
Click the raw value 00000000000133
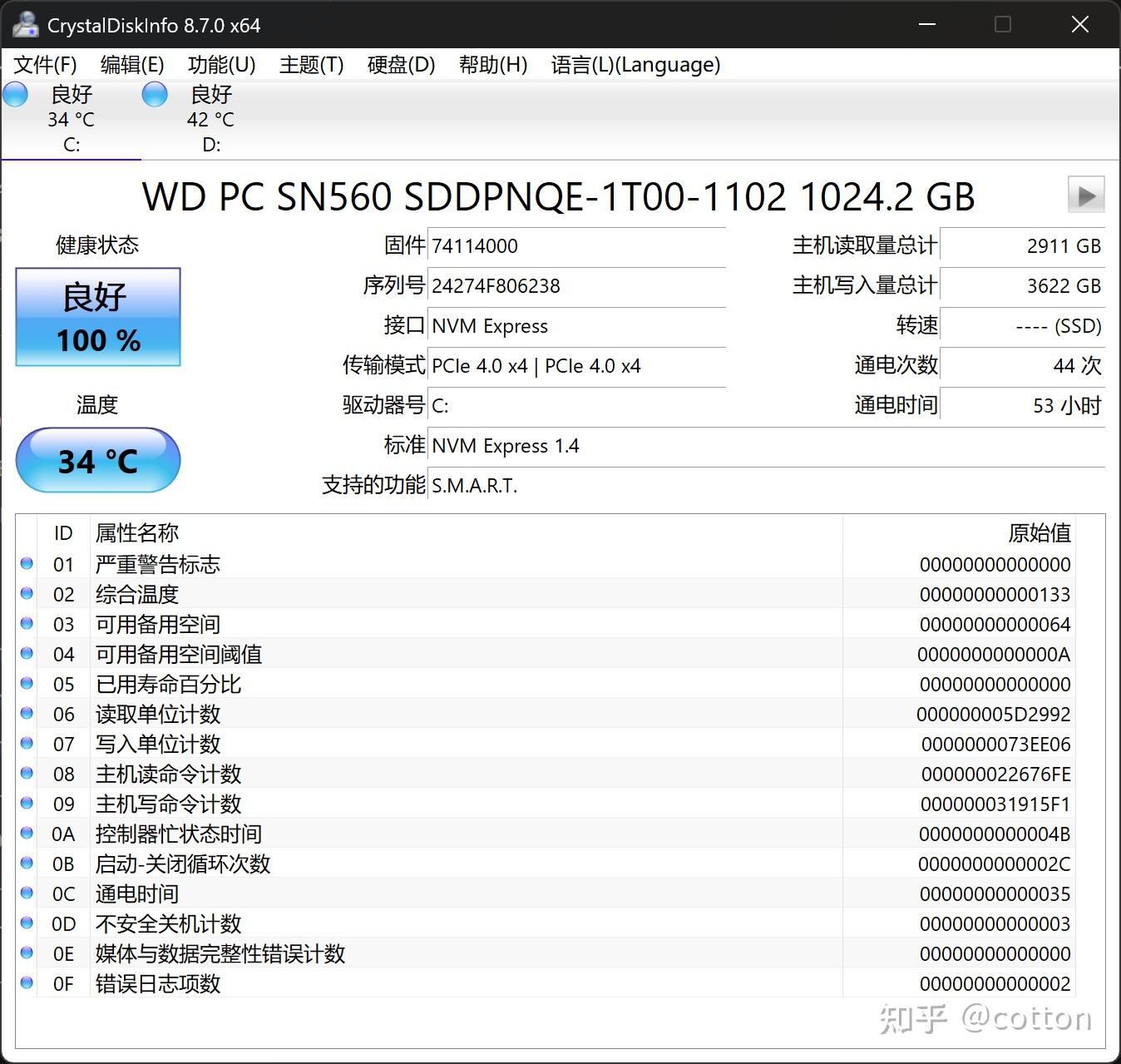[x=995, y=594]
